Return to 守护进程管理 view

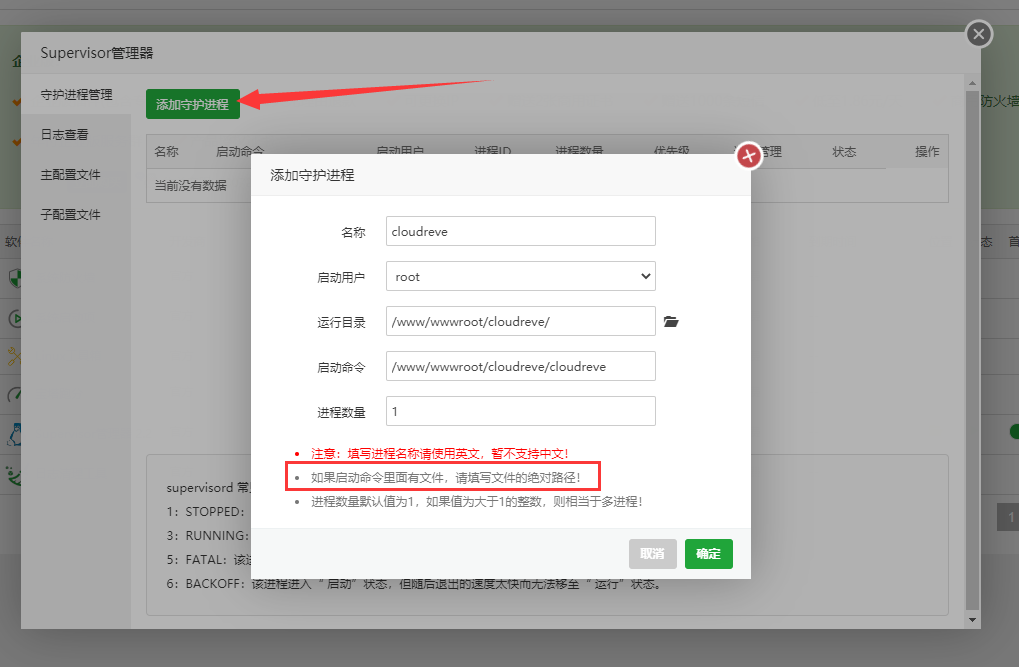tap(75, 95)
